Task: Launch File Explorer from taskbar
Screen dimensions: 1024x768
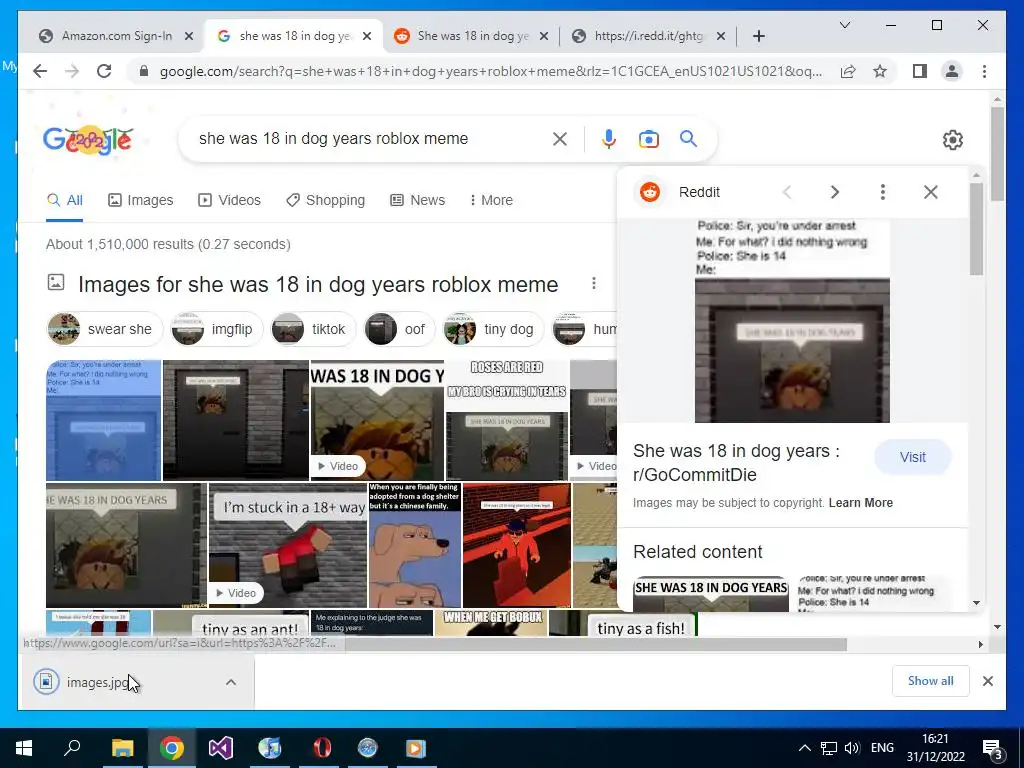Action: (x=122, y=748)
